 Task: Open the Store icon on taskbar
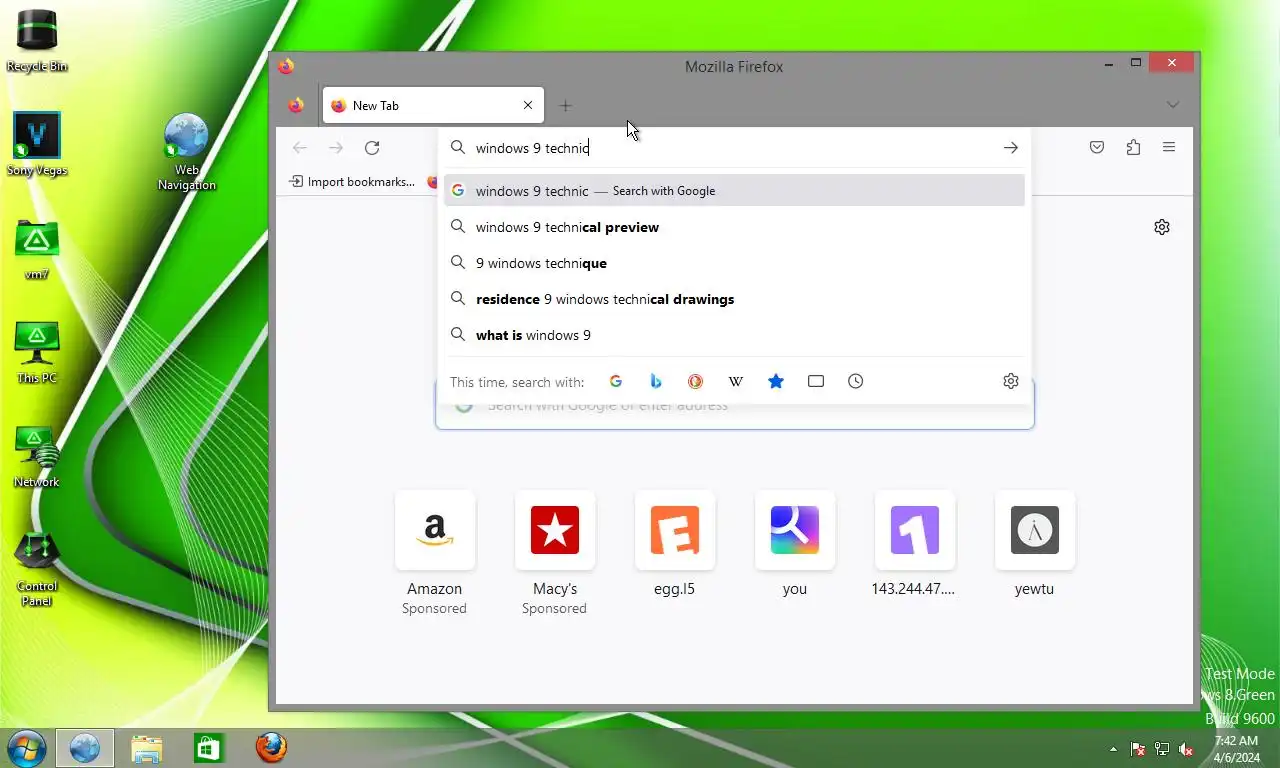pos(209,748)
